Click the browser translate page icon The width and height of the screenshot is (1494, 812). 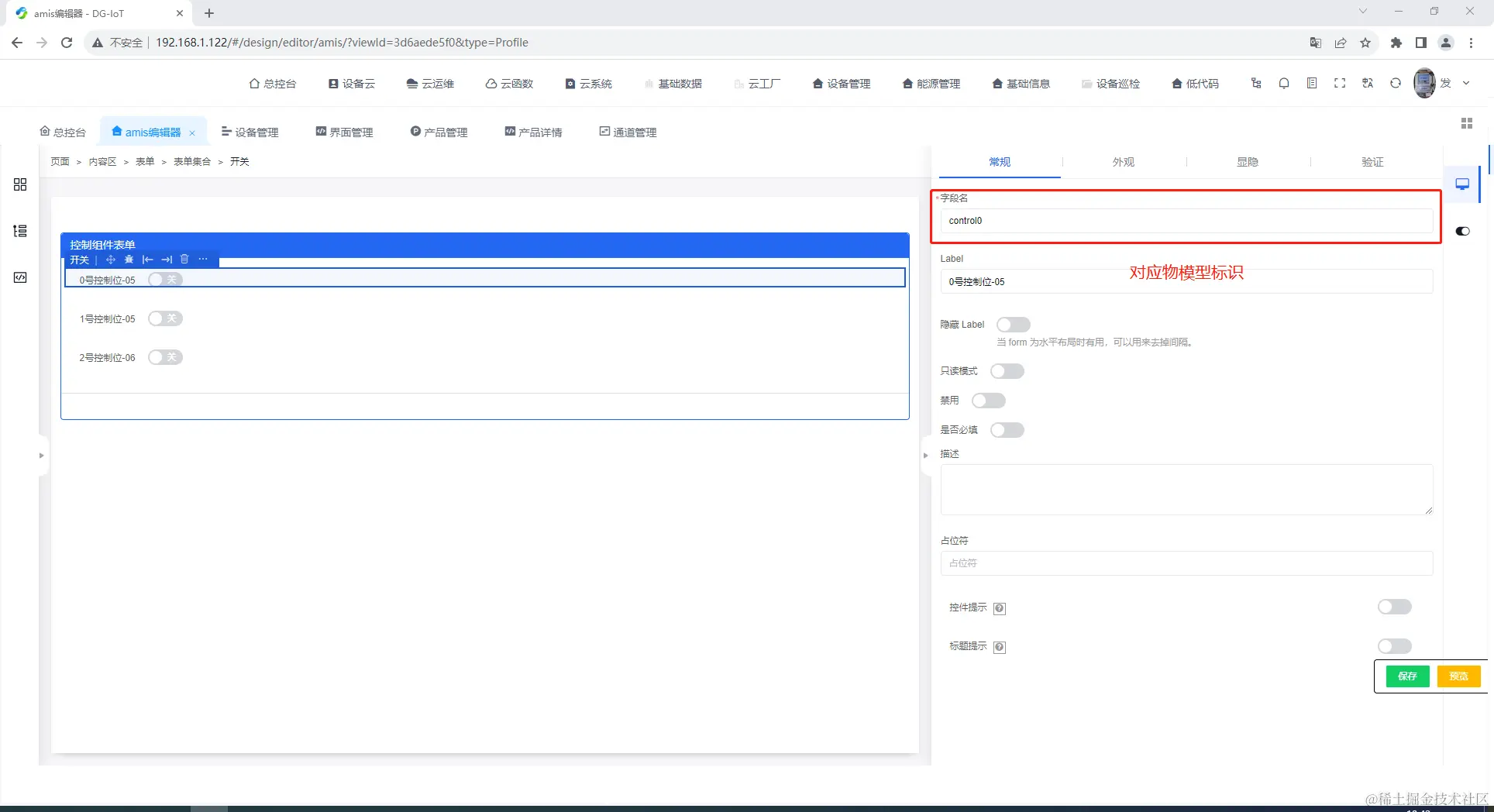point(1316,43)
